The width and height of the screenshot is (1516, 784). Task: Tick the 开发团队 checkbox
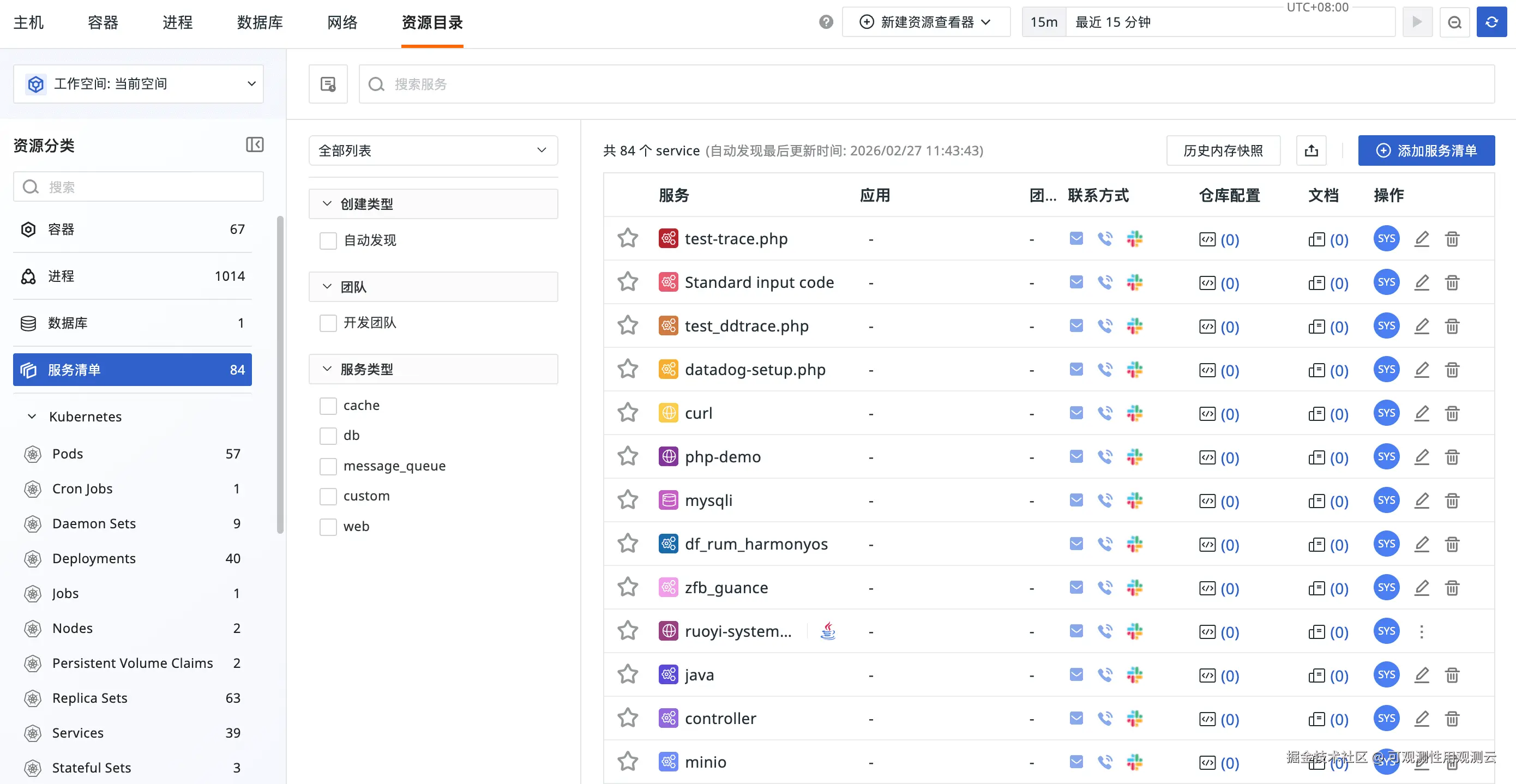[328, 323]
